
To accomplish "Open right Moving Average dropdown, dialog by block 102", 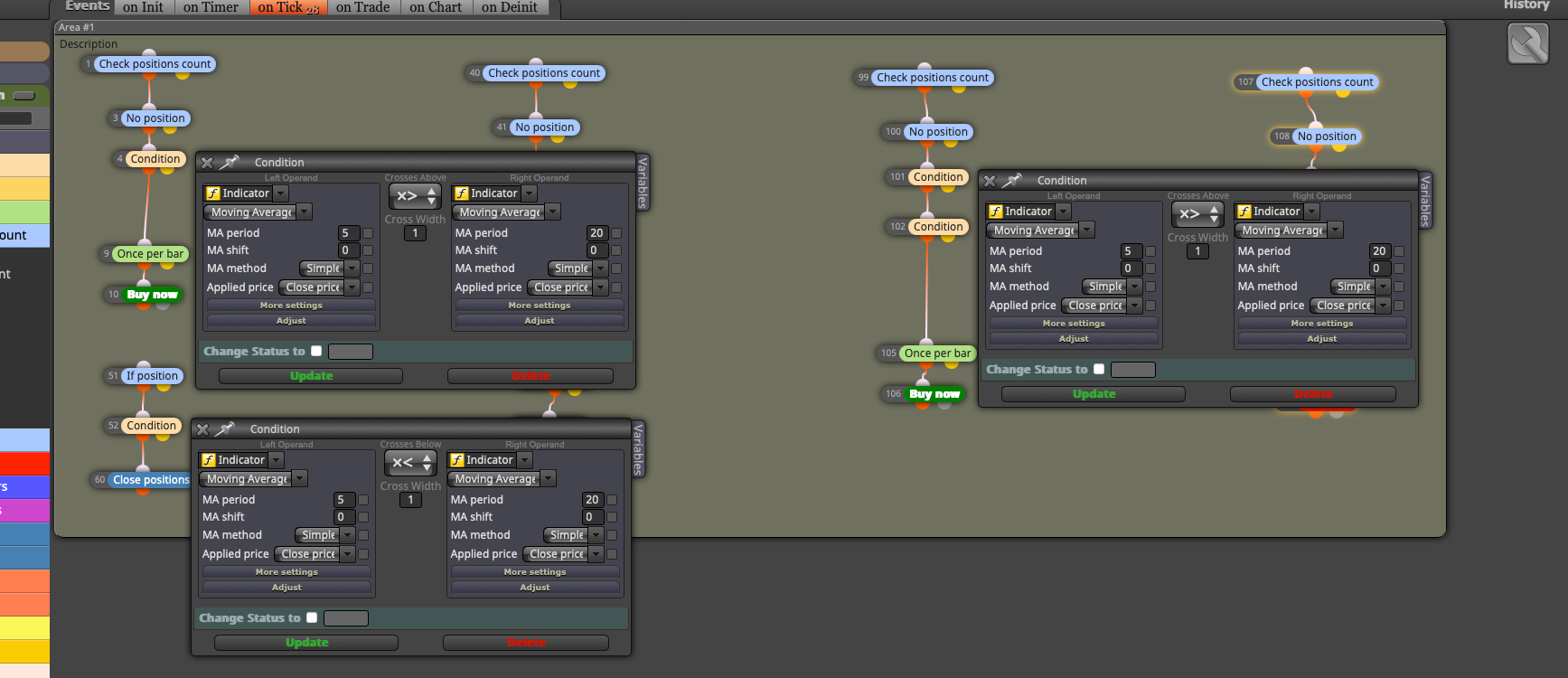I will (x=1290, y=231).
